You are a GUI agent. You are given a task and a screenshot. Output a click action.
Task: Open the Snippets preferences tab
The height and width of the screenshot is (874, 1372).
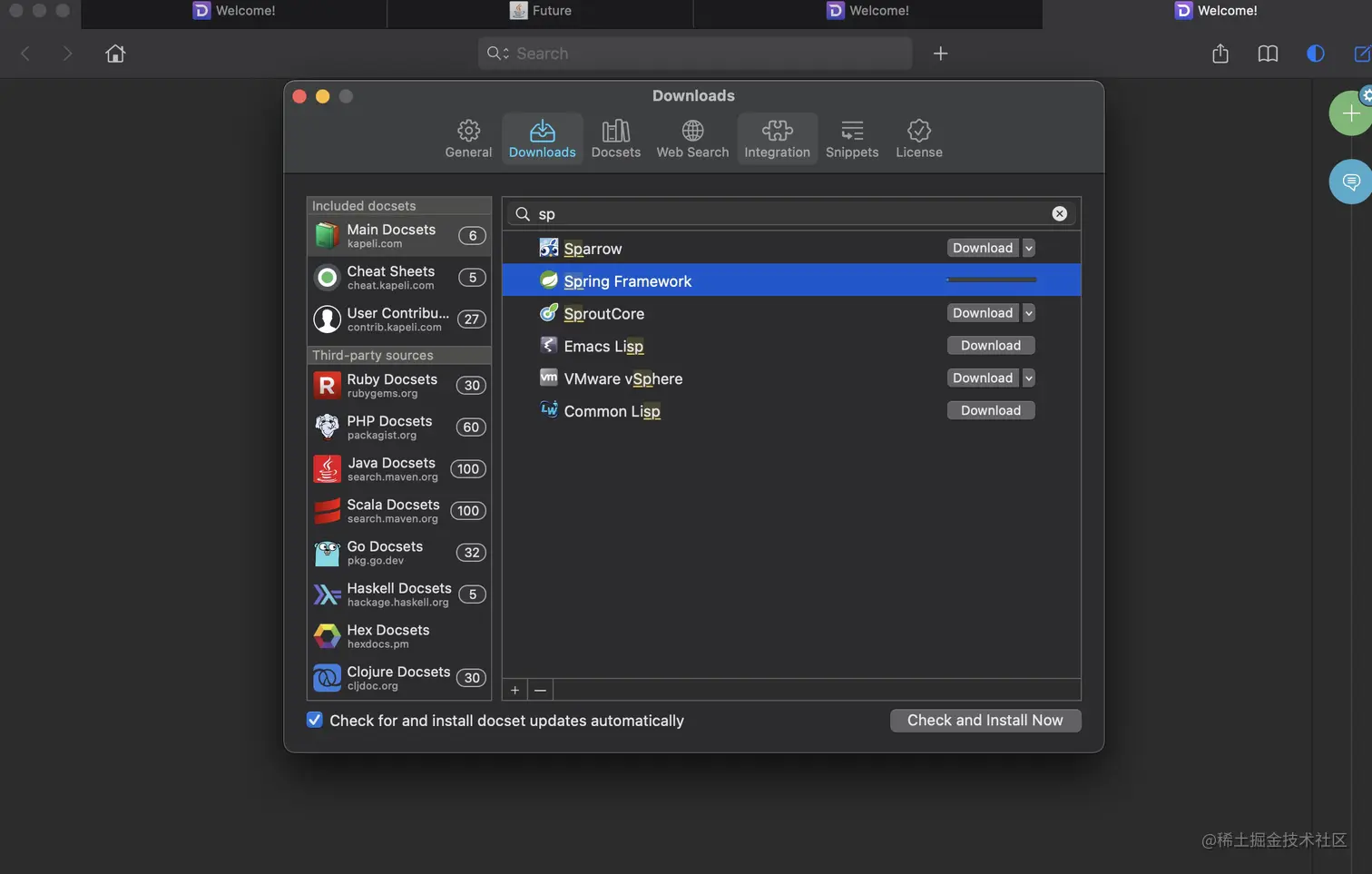(x=852, y=139)
